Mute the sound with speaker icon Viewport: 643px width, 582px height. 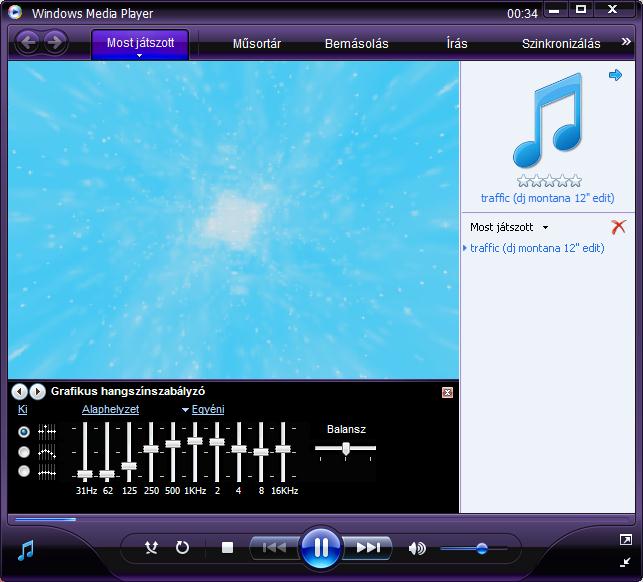(417, 548)
